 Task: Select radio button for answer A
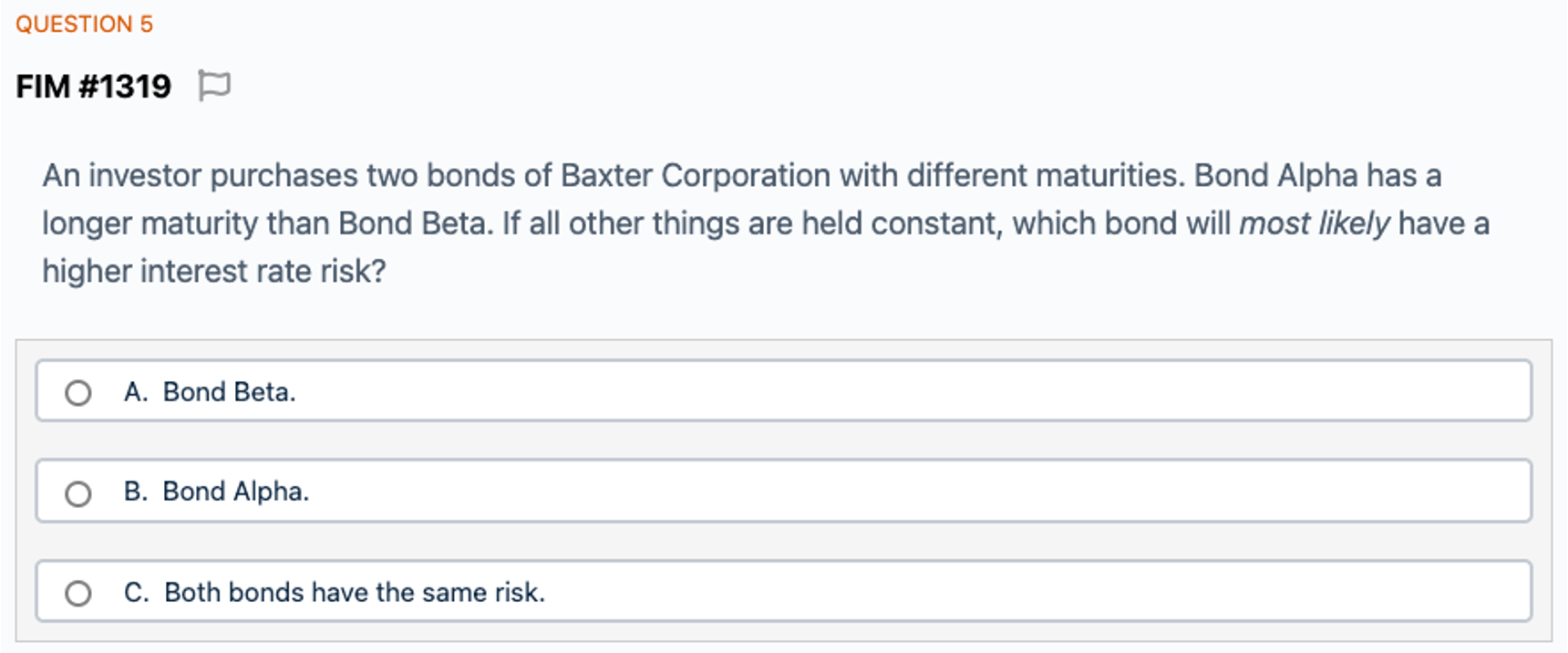coord(78,393)
